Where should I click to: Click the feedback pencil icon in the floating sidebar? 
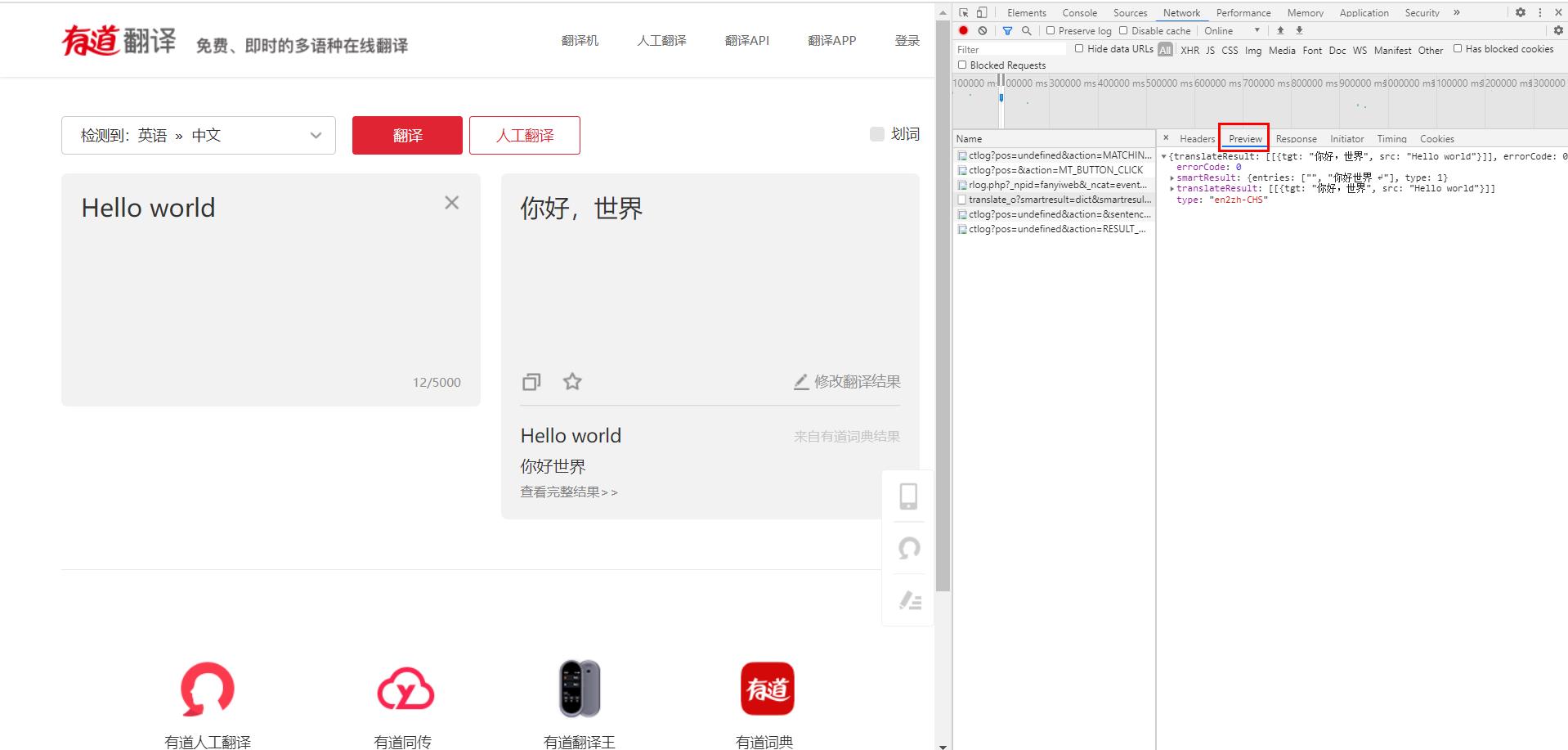(x=910, y=600)
